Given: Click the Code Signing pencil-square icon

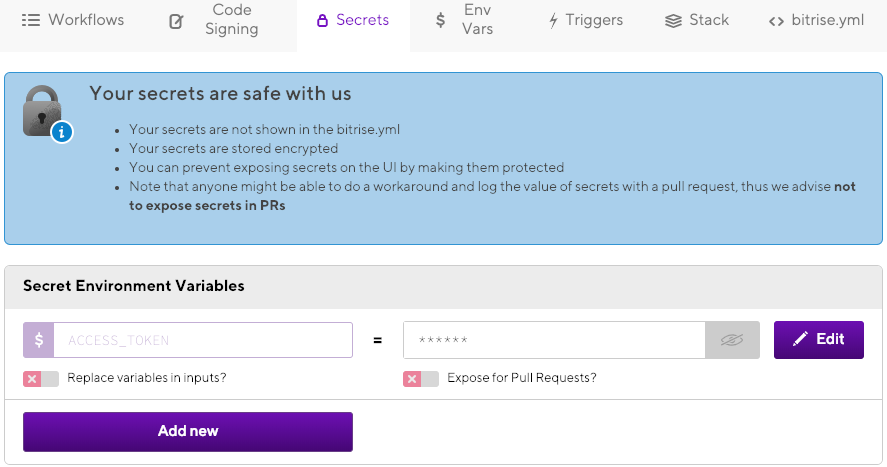Looking at the screenshot, I should pos(177,20).
